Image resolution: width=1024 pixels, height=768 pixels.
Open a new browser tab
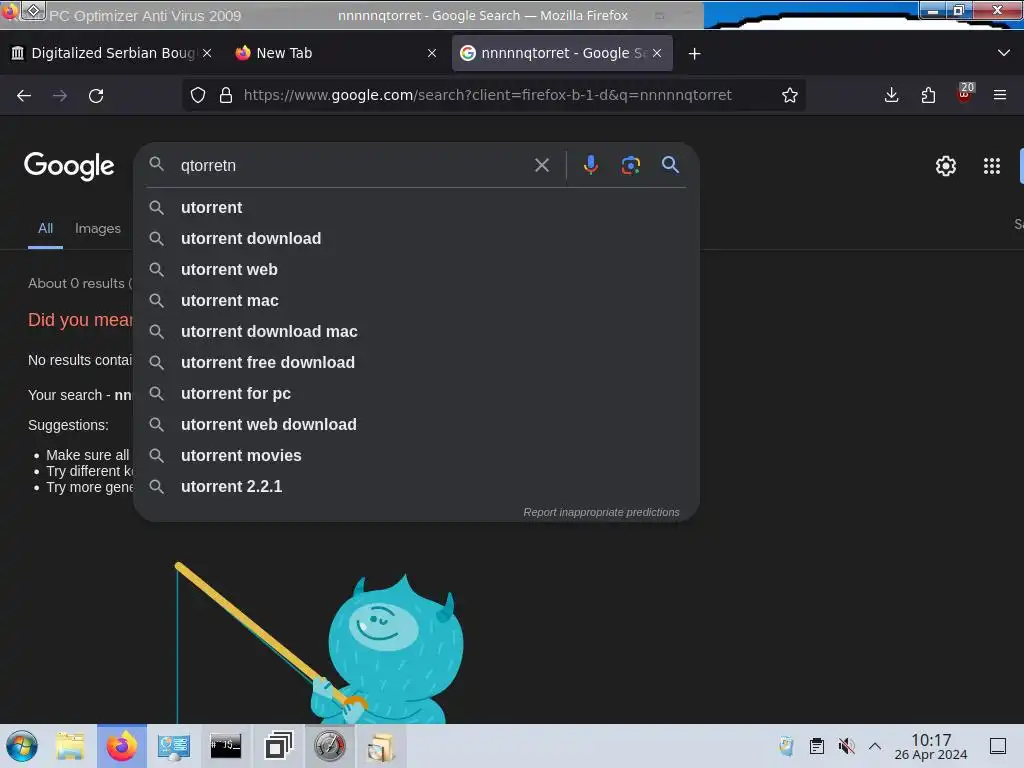pos(694,54)
